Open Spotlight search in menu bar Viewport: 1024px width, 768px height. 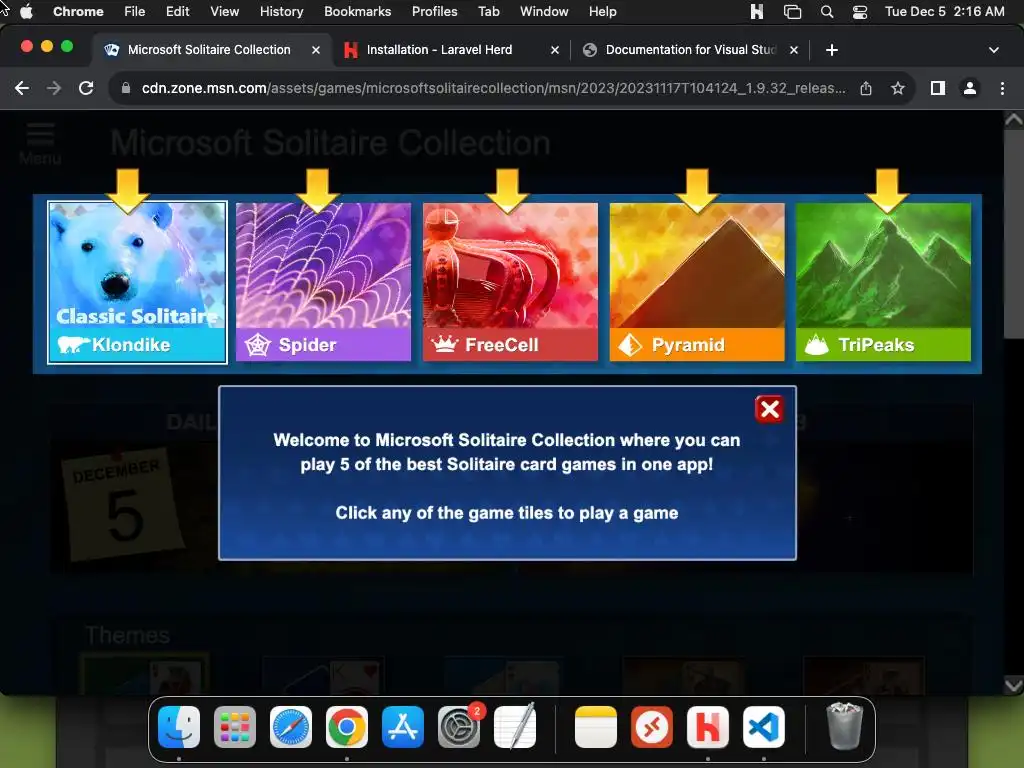[x=827, y=11]
